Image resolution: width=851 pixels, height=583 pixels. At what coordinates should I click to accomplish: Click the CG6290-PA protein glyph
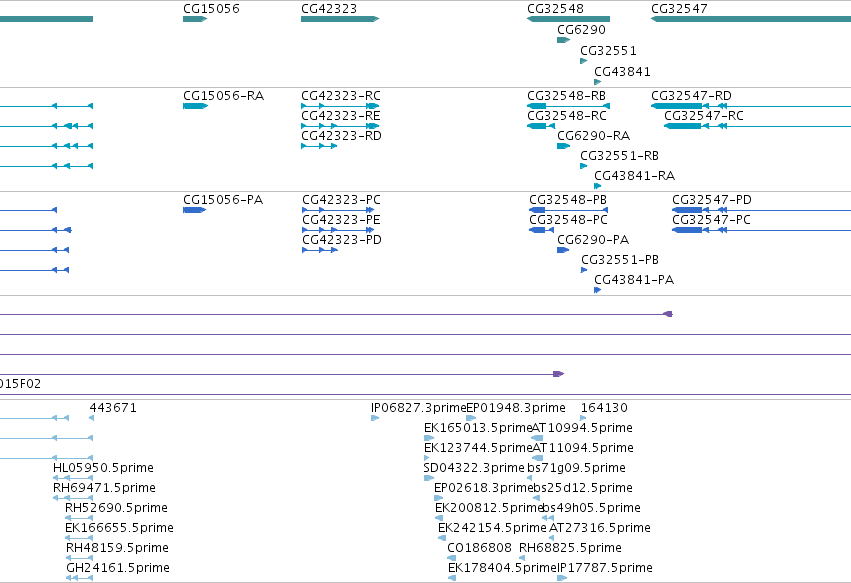[x=563, y=250]
